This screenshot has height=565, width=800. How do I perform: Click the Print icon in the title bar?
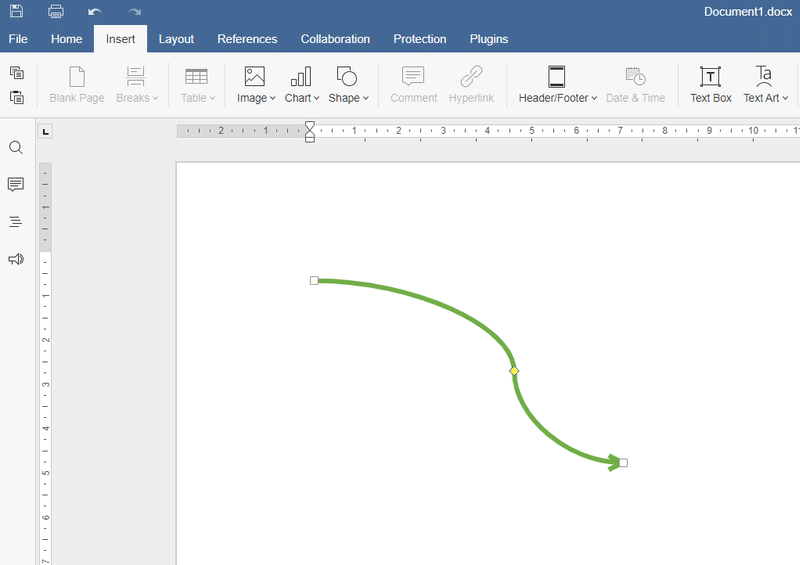pyautogui.click(x=56, y=11)
